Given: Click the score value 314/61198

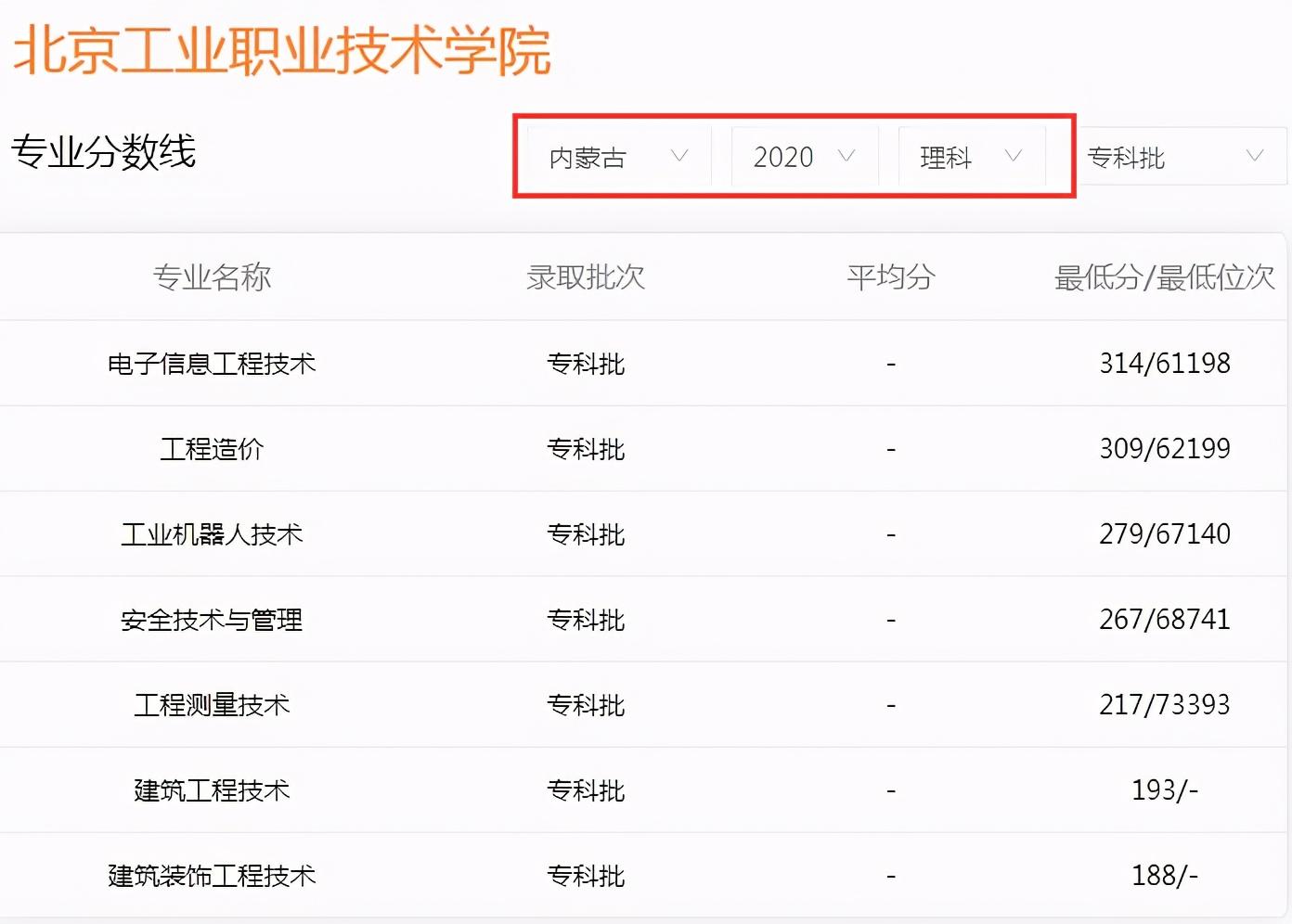Looking at the screenshot, I should (x=1165, y=364).
